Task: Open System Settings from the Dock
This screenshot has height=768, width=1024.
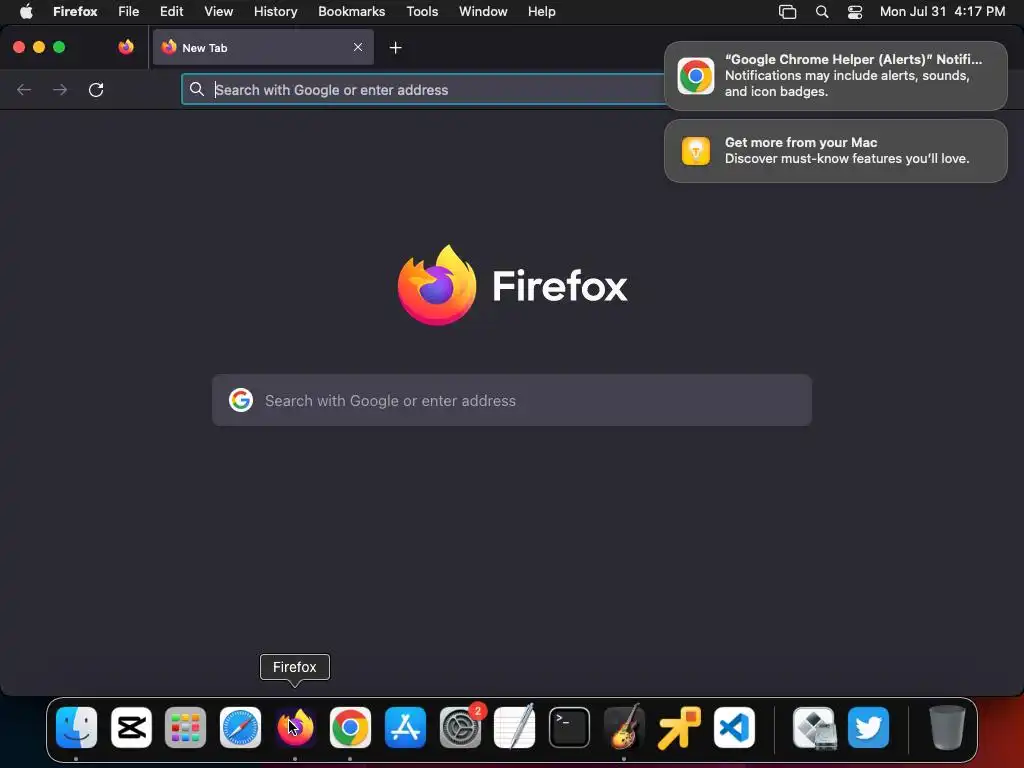Action: click(460, 727)
